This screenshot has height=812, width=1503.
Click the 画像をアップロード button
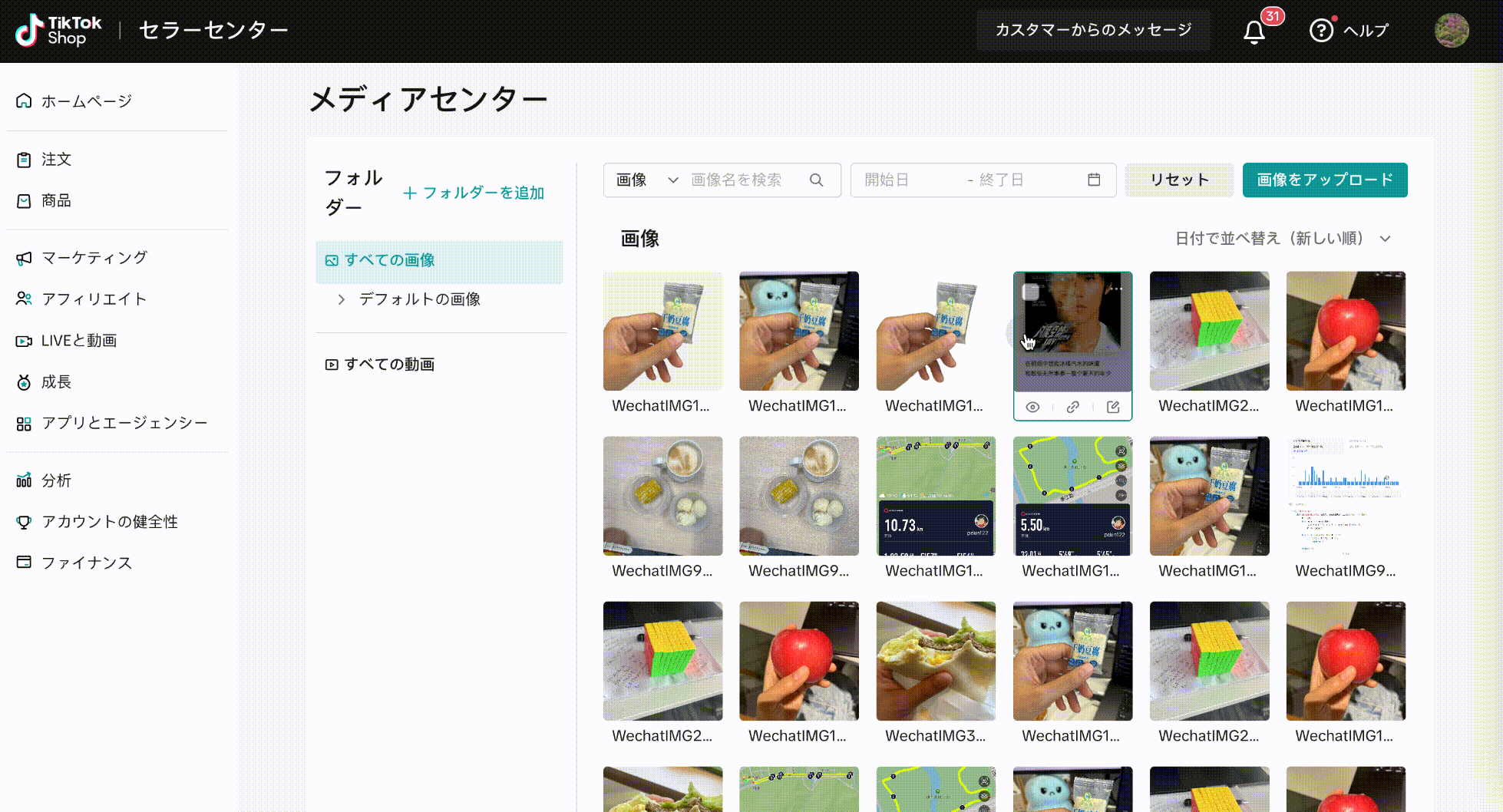click(x=1325, y=180)
